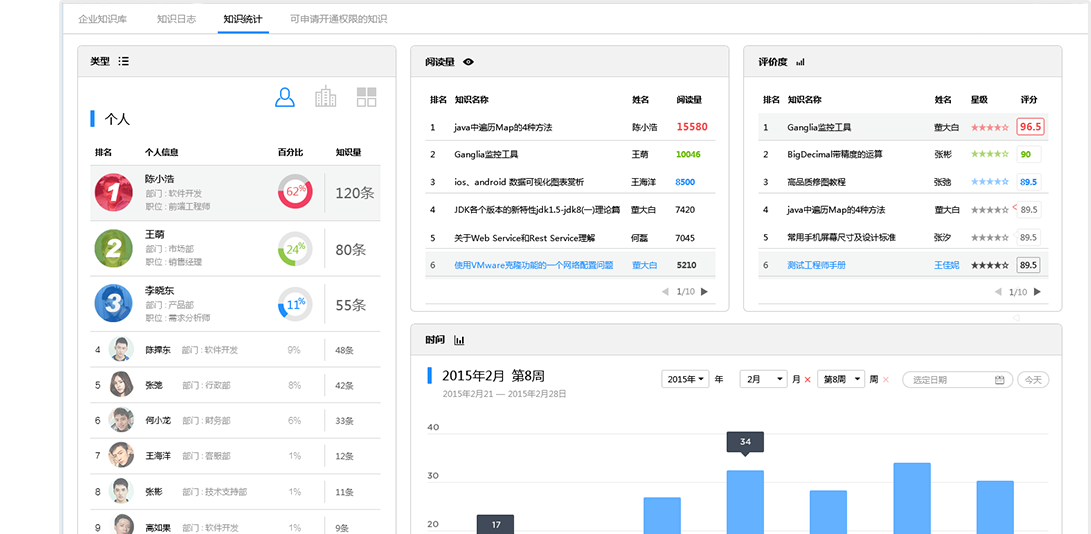Open the 2015年 year dropdown

[685, 379]
